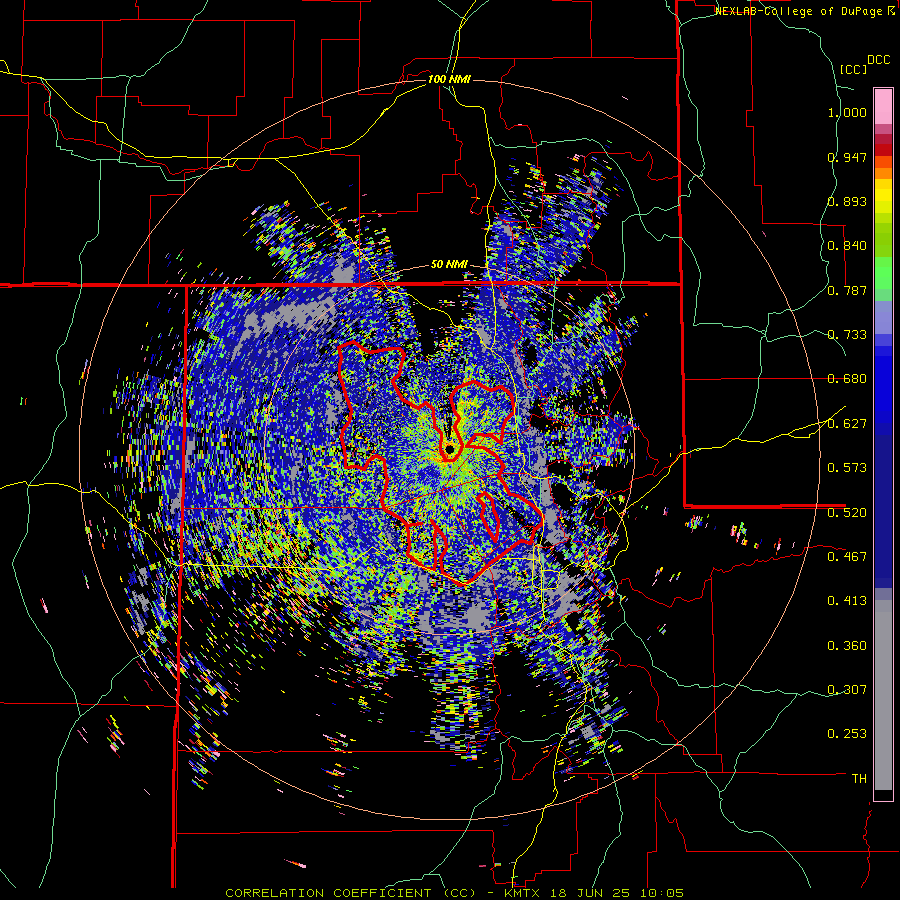Select the 0.893 scale value
The height and width of the screenshot is (900, 900).
pyautogui.click(x=847, y=201)
